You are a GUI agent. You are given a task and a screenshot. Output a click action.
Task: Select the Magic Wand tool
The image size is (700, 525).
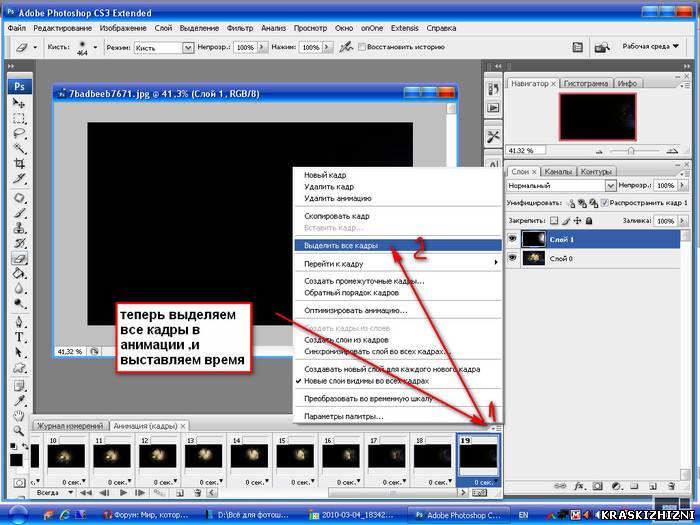pos(19,148)
